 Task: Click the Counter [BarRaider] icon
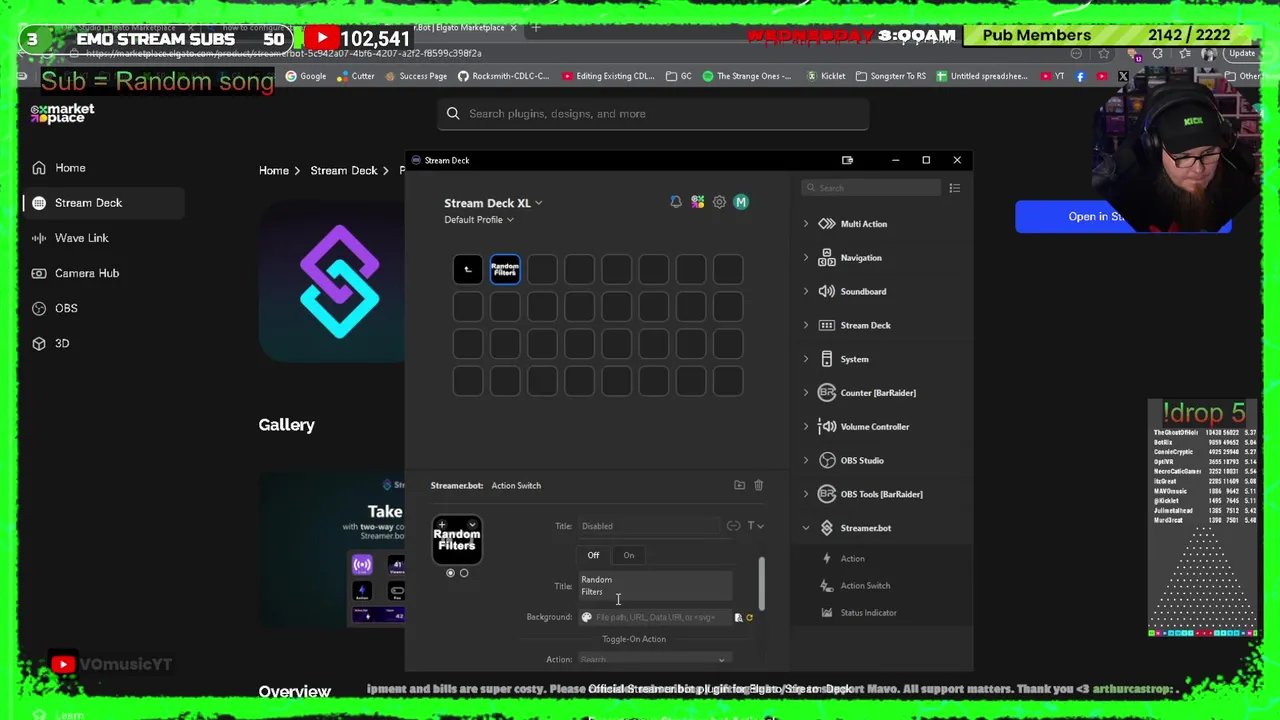click(x=827, y=393)
